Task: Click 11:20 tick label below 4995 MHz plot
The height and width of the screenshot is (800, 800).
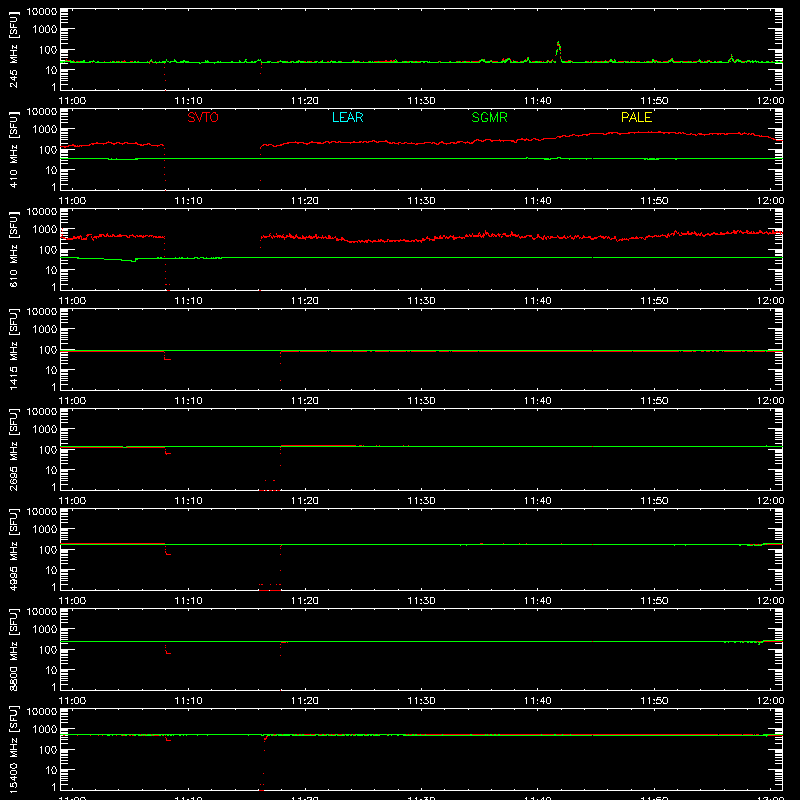Action: click(x=305, y=601)
